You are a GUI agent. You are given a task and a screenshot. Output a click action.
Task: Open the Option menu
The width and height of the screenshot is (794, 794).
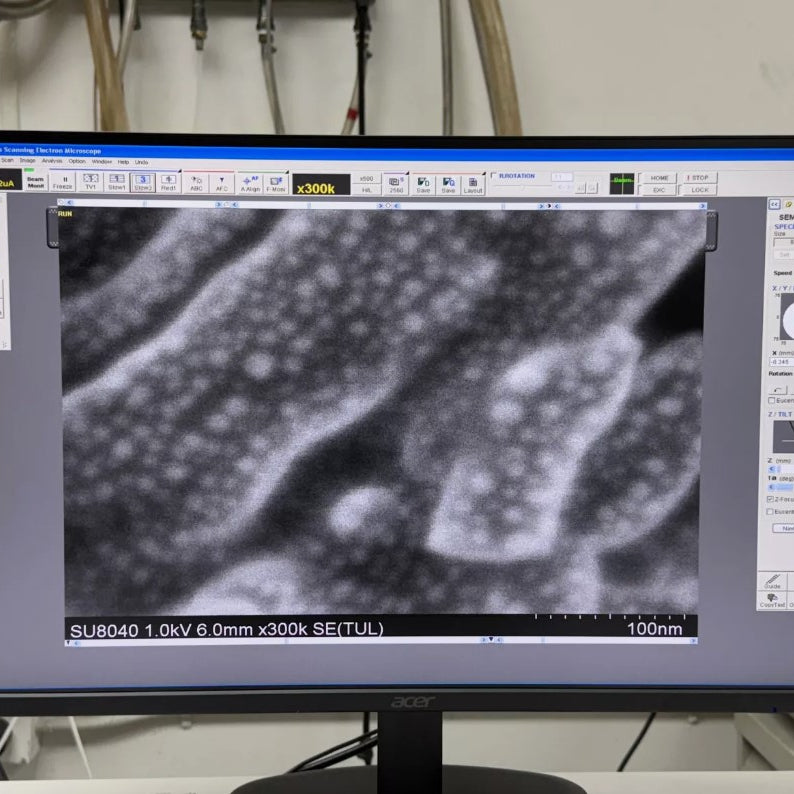coord(77,161)
